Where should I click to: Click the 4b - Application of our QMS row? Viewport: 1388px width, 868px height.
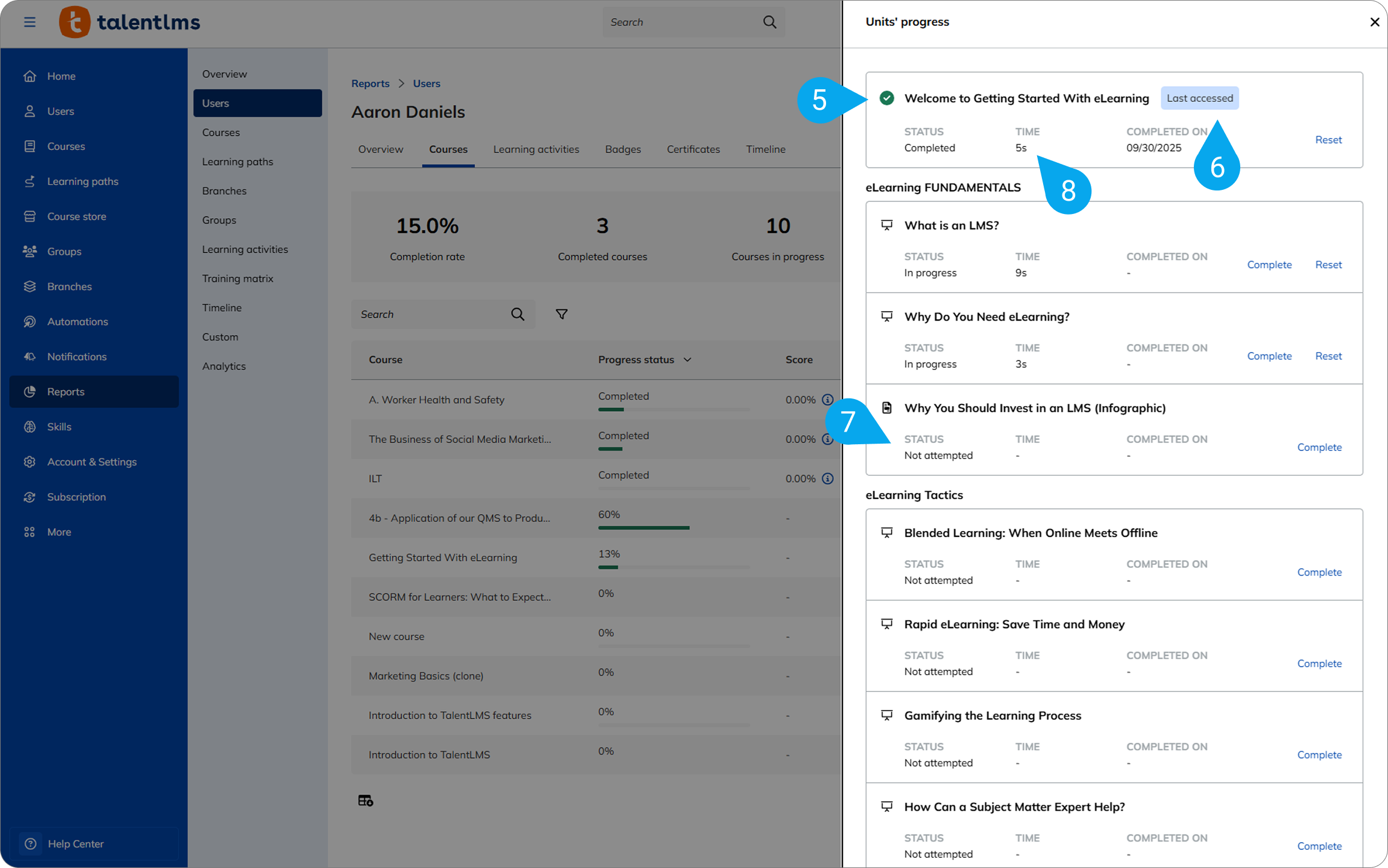coord(596,518)
